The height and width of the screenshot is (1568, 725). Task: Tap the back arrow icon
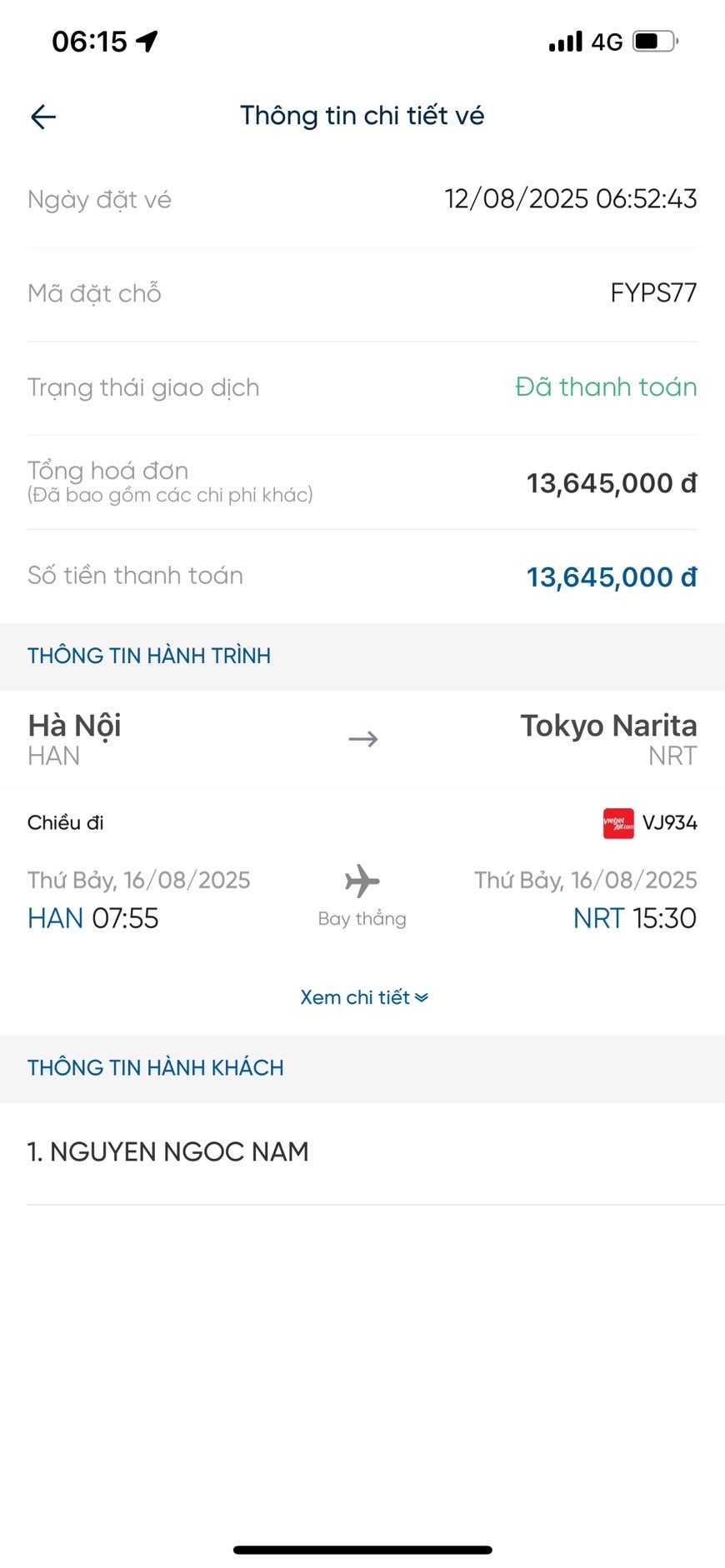pyautogui.click(x=43, y=117)
